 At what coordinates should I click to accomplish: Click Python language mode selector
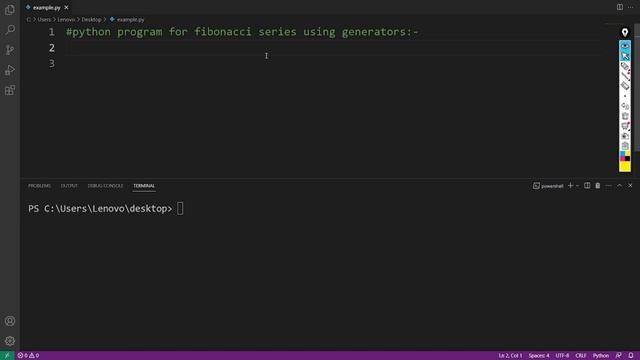[x=601, y=356]
